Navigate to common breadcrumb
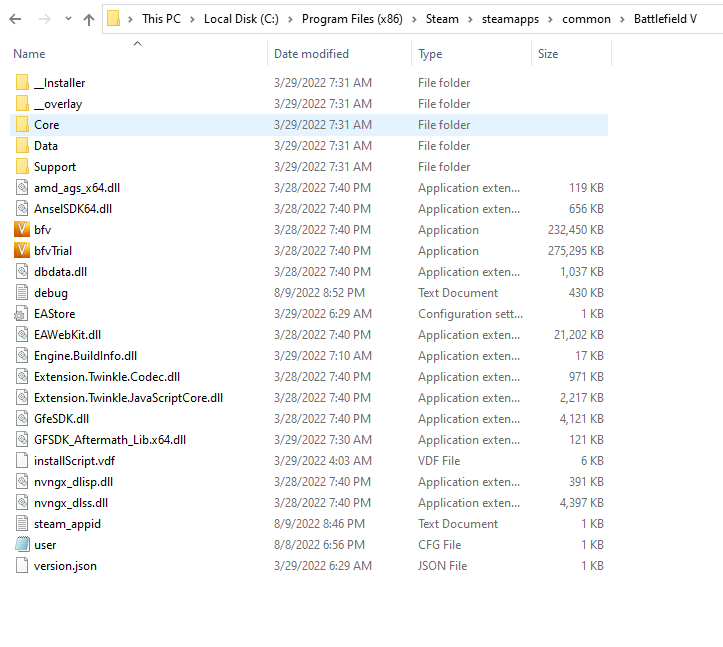Image resolution: width=723 pixels, height=647 pixels. coord(586,19)
